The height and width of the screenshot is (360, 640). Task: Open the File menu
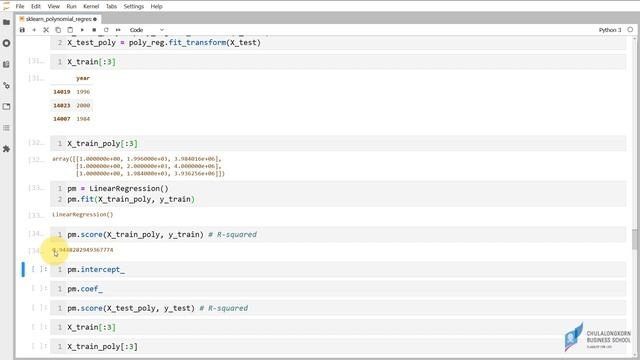[20, 6]
